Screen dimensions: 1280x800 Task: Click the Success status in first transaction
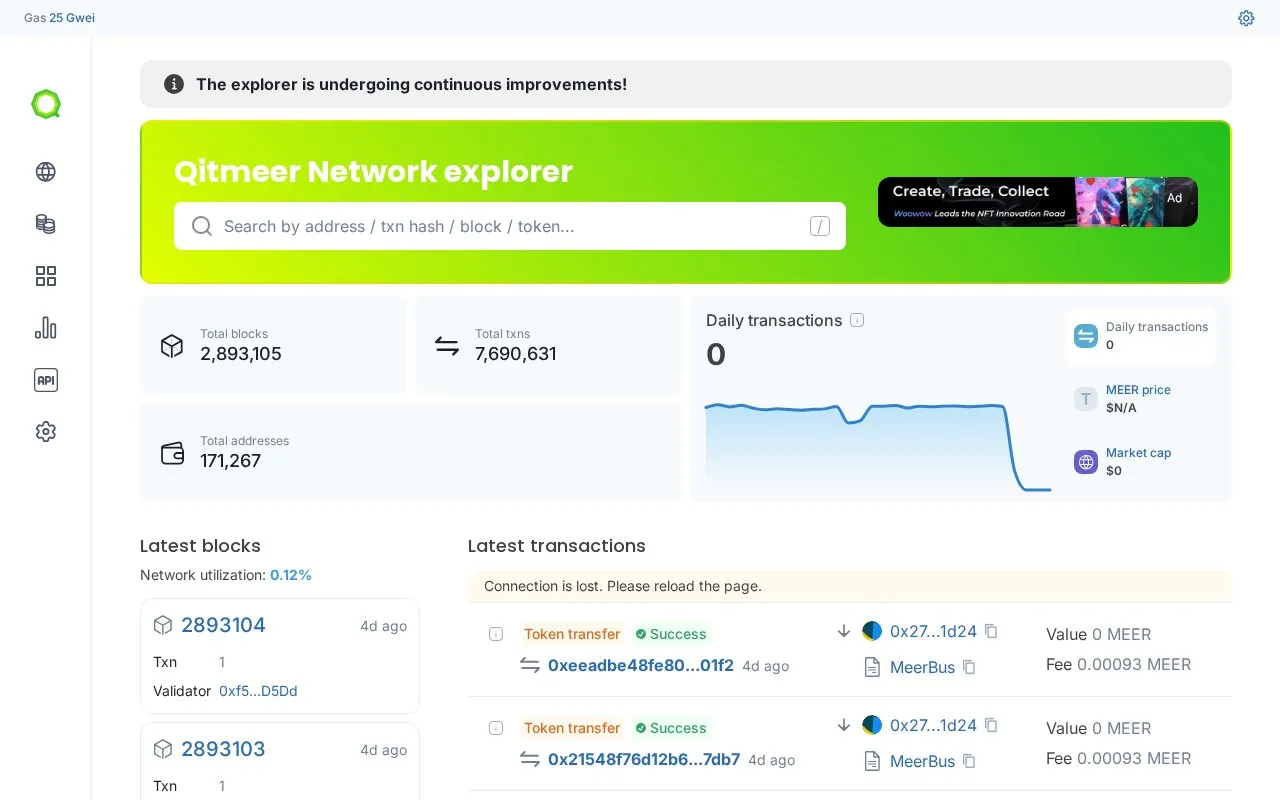671,634
